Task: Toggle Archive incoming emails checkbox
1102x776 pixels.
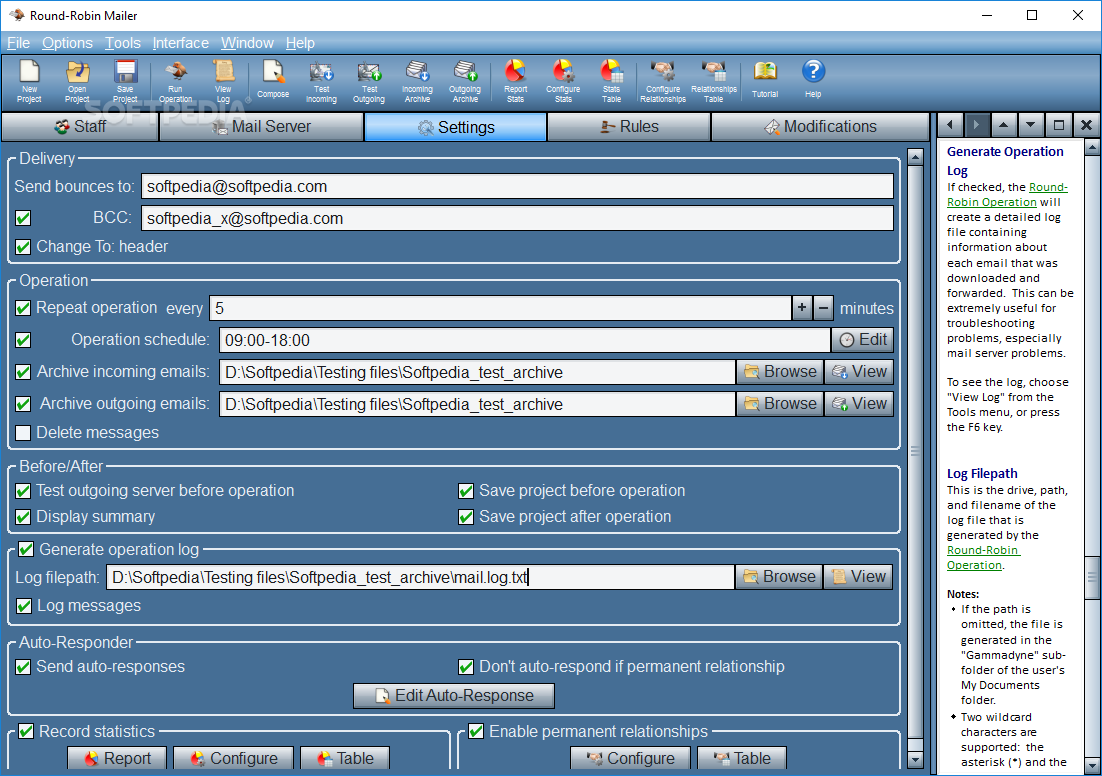Action: (23, 372)
